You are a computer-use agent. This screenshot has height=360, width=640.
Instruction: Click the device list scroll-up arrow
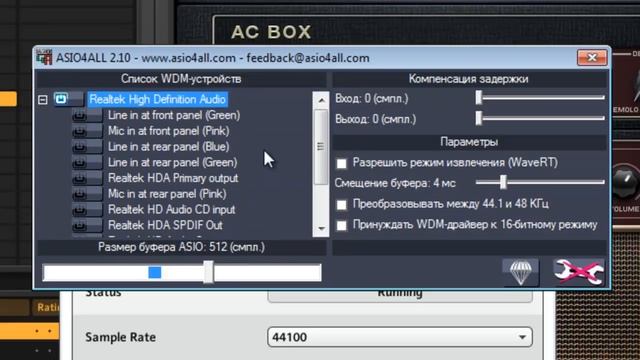tap(321, 100)
